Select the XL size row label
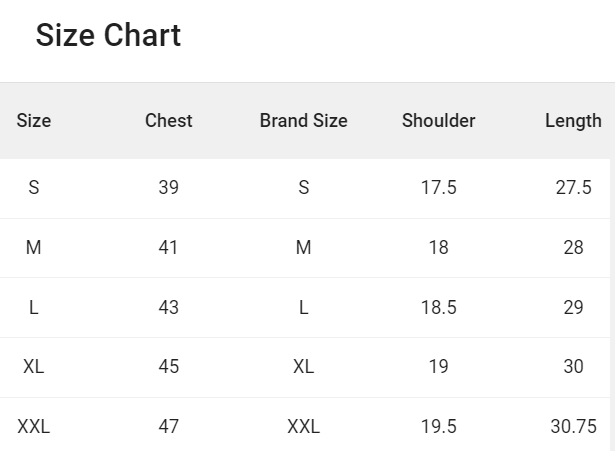 click(34, 367)
